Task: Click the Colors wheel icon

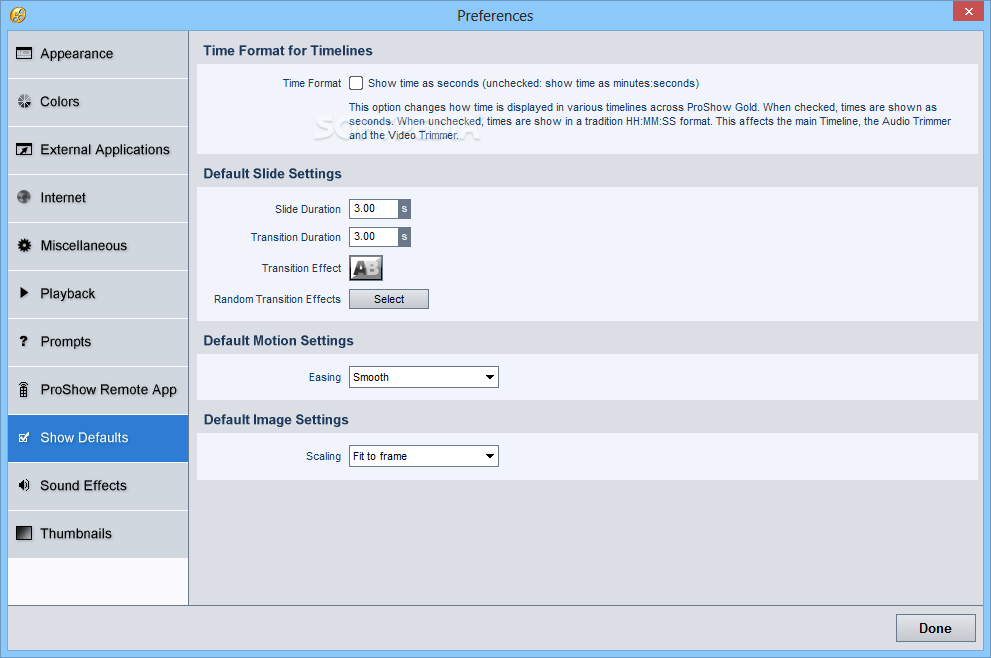Action: [24, 101]
